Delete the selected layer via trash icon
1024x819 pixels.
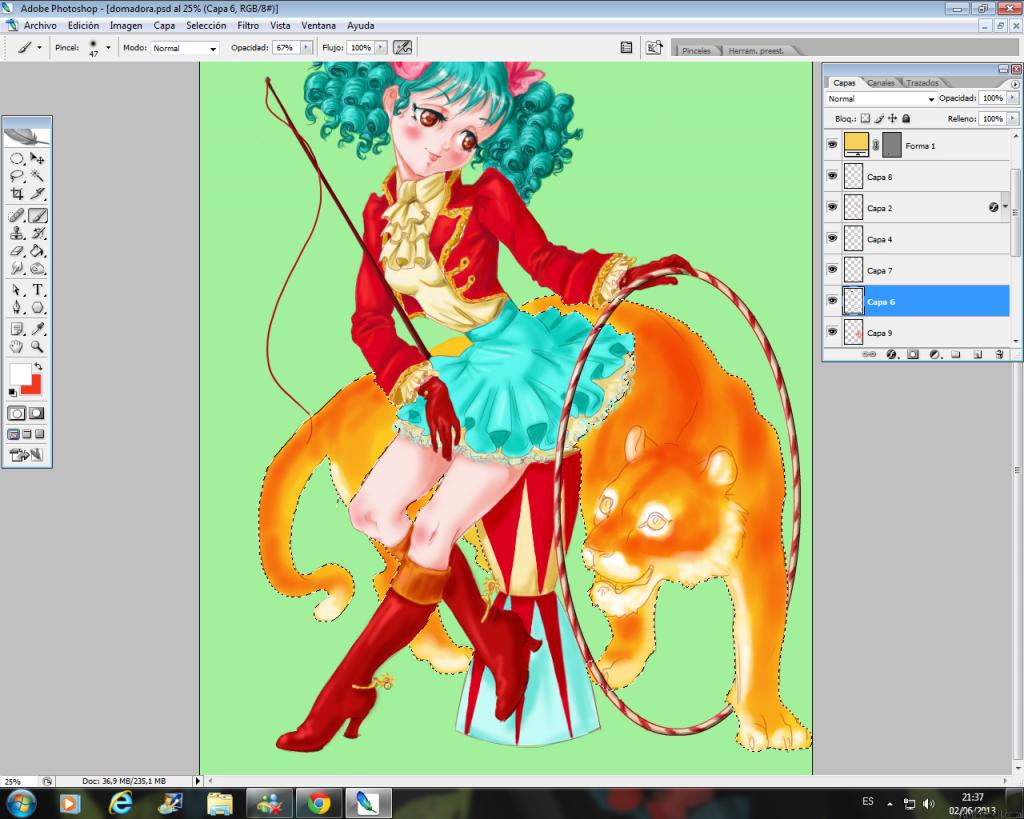pos(999,355)
